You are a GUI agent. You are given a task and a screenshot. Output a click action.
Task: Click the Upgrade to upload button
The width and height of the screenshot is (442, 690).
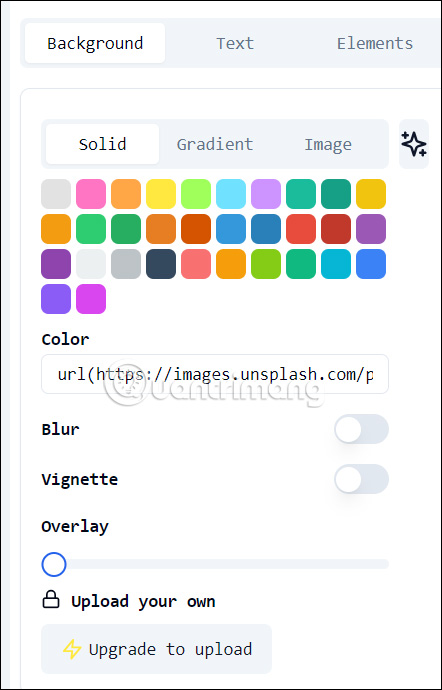(x=157, y=649)
